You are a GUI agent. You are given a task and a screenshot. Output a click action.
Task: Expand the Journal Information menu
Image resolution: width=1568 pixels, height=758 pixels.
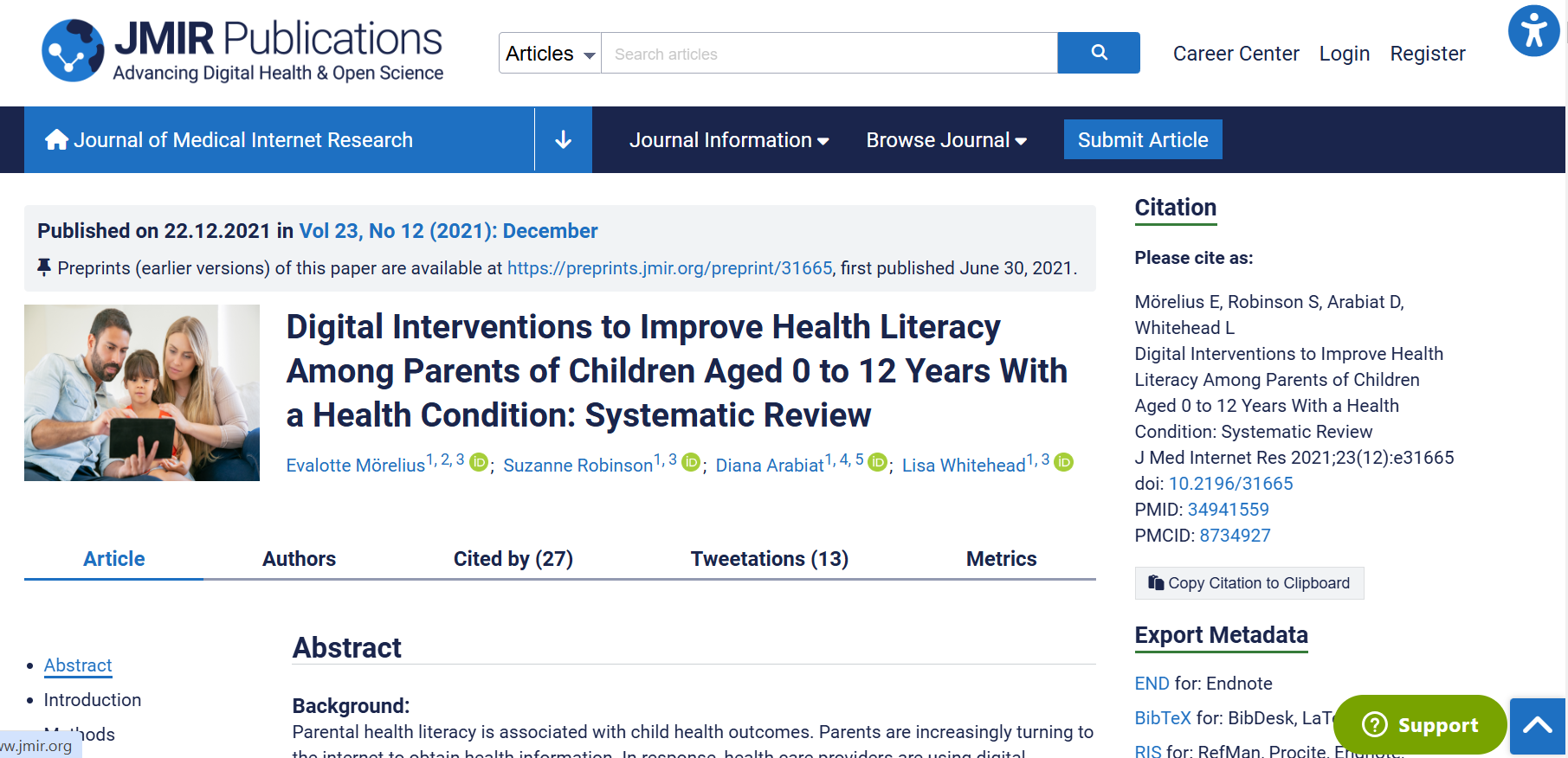pyautogui.click(x=728, y=140)
